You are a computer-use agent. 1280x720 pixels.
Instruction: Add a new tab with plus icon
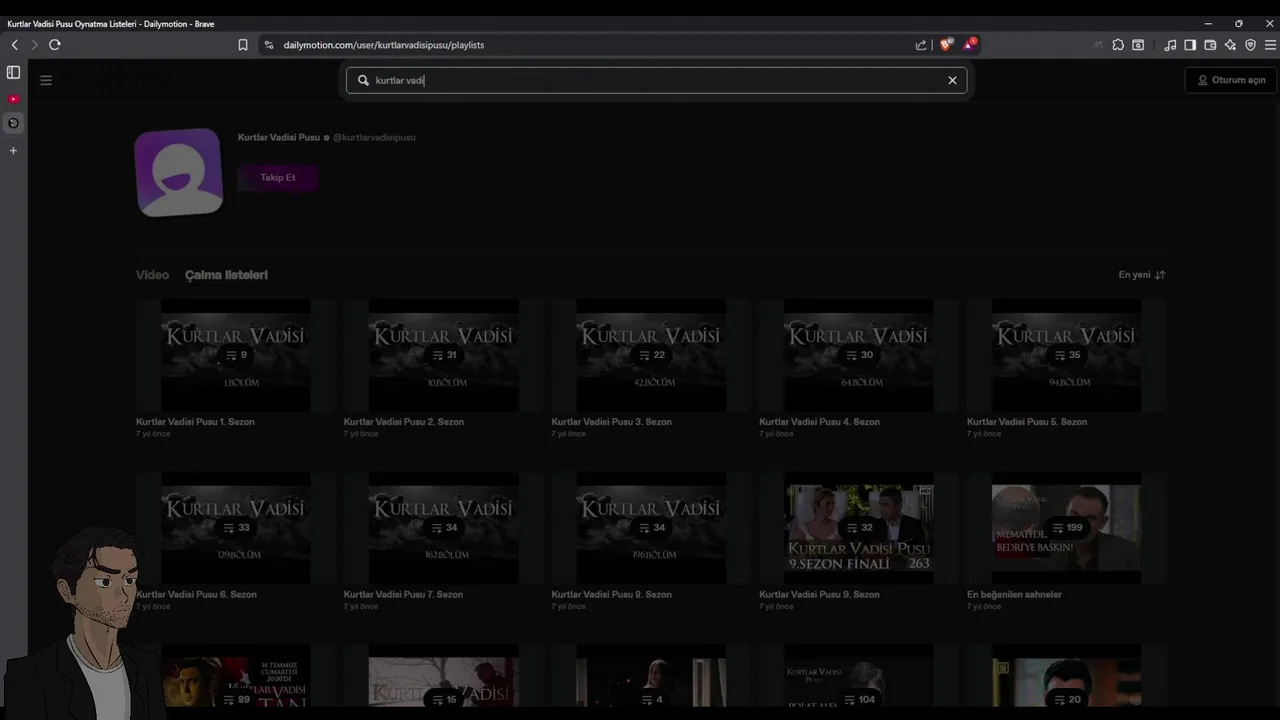(13, 151)
